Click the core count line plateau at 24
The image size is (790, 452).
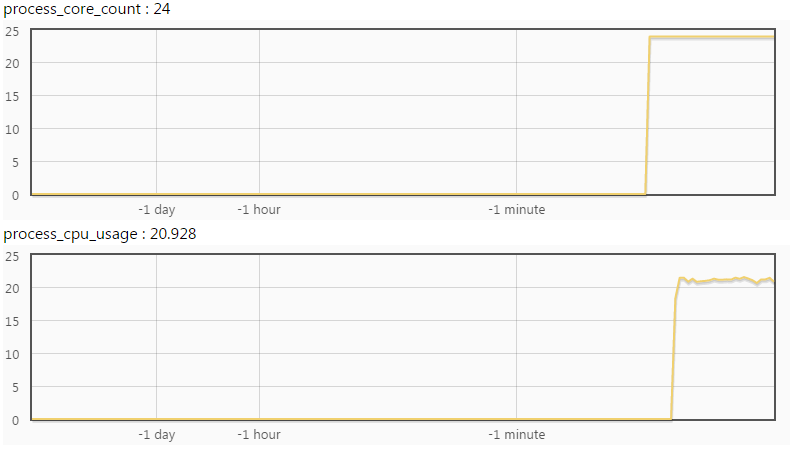click(x=712, y=37)
